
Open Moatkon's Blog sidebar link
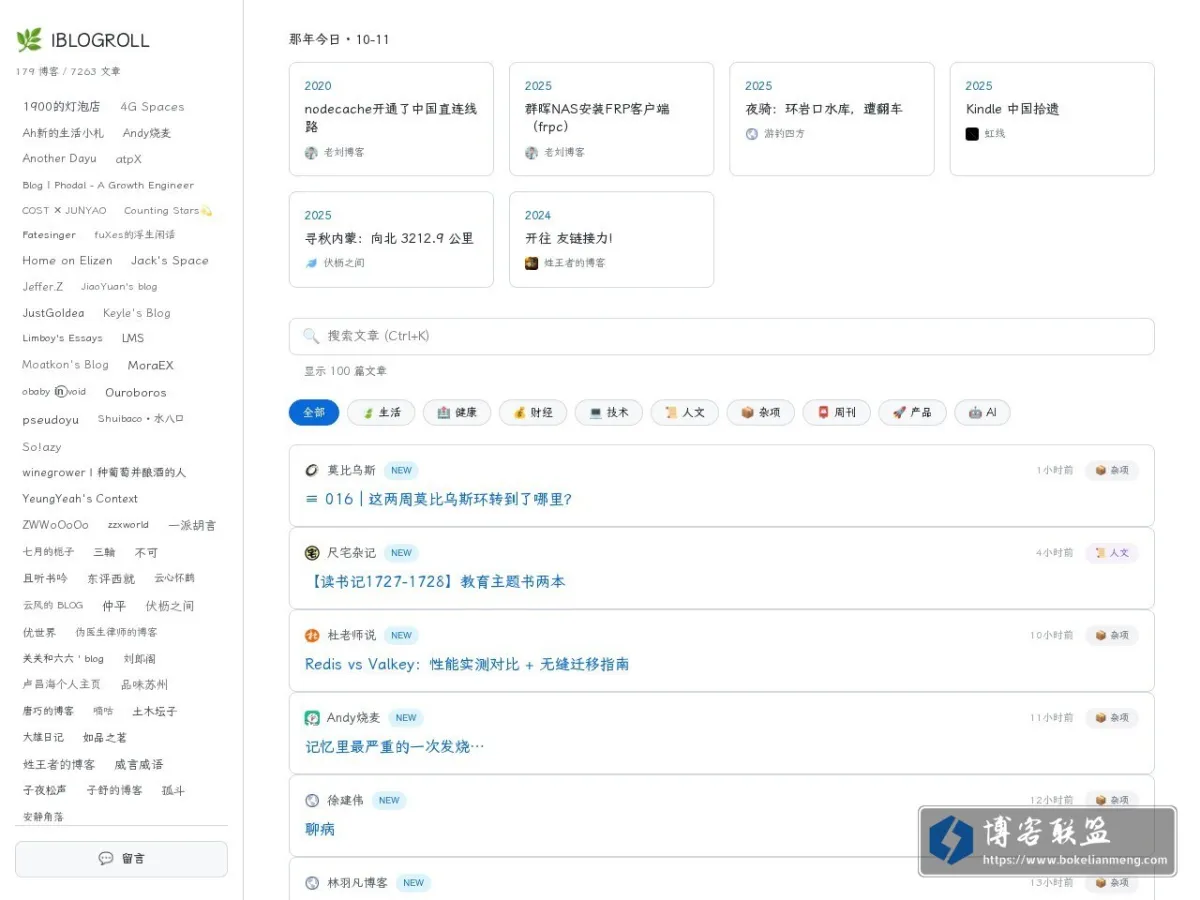coord(65,365)
